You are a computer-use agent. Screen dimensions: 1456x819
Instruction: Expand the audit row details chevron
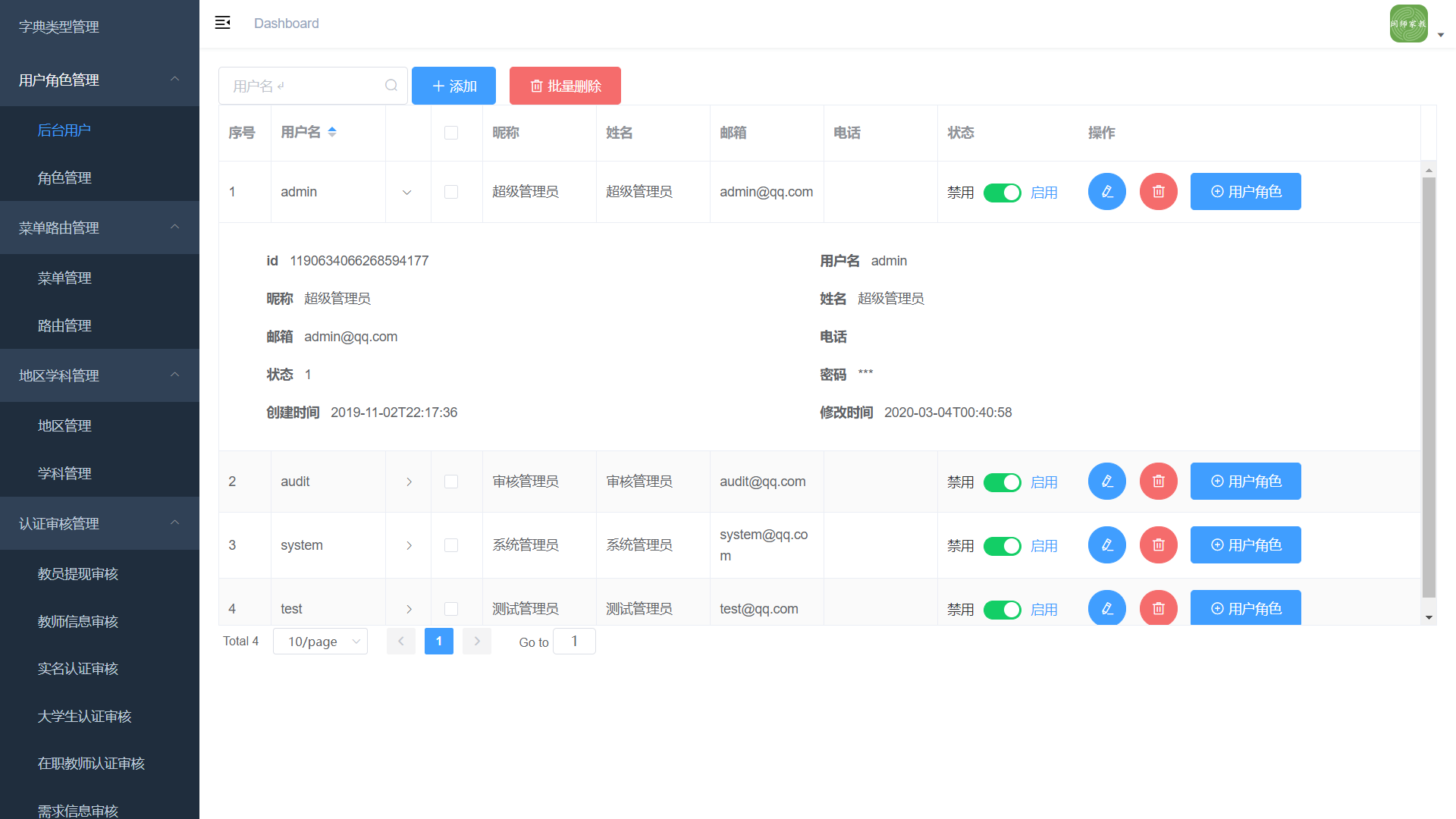pyautogui.click(x=409, y=482)
